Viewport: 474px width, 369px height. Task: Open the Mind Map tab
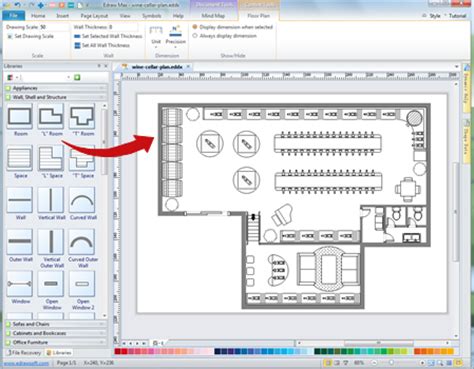[213, 16]
